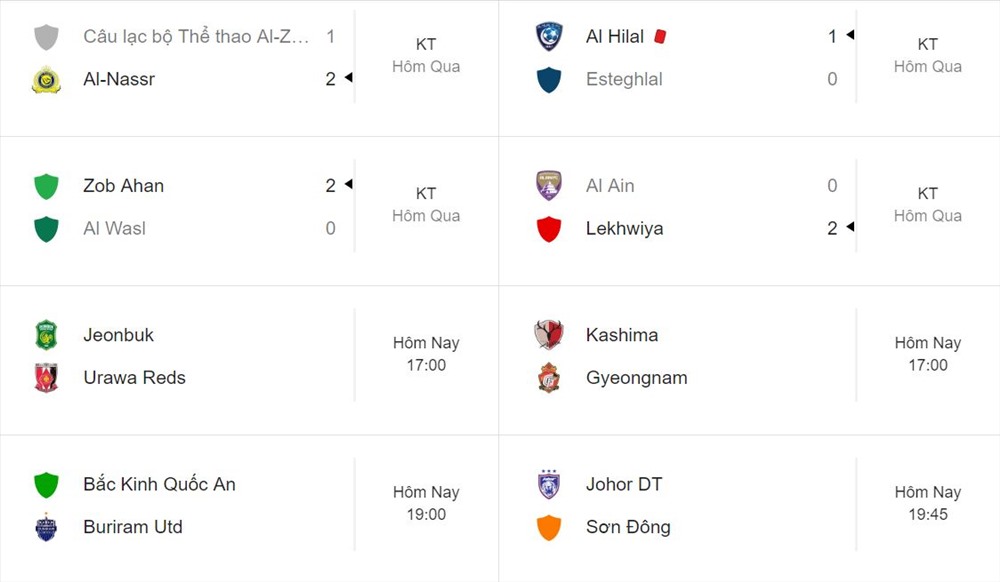Image resolution: width=1000 pixels, height=582 pixels.
Task: Open the Esteghlal team link
Action: 624,79
